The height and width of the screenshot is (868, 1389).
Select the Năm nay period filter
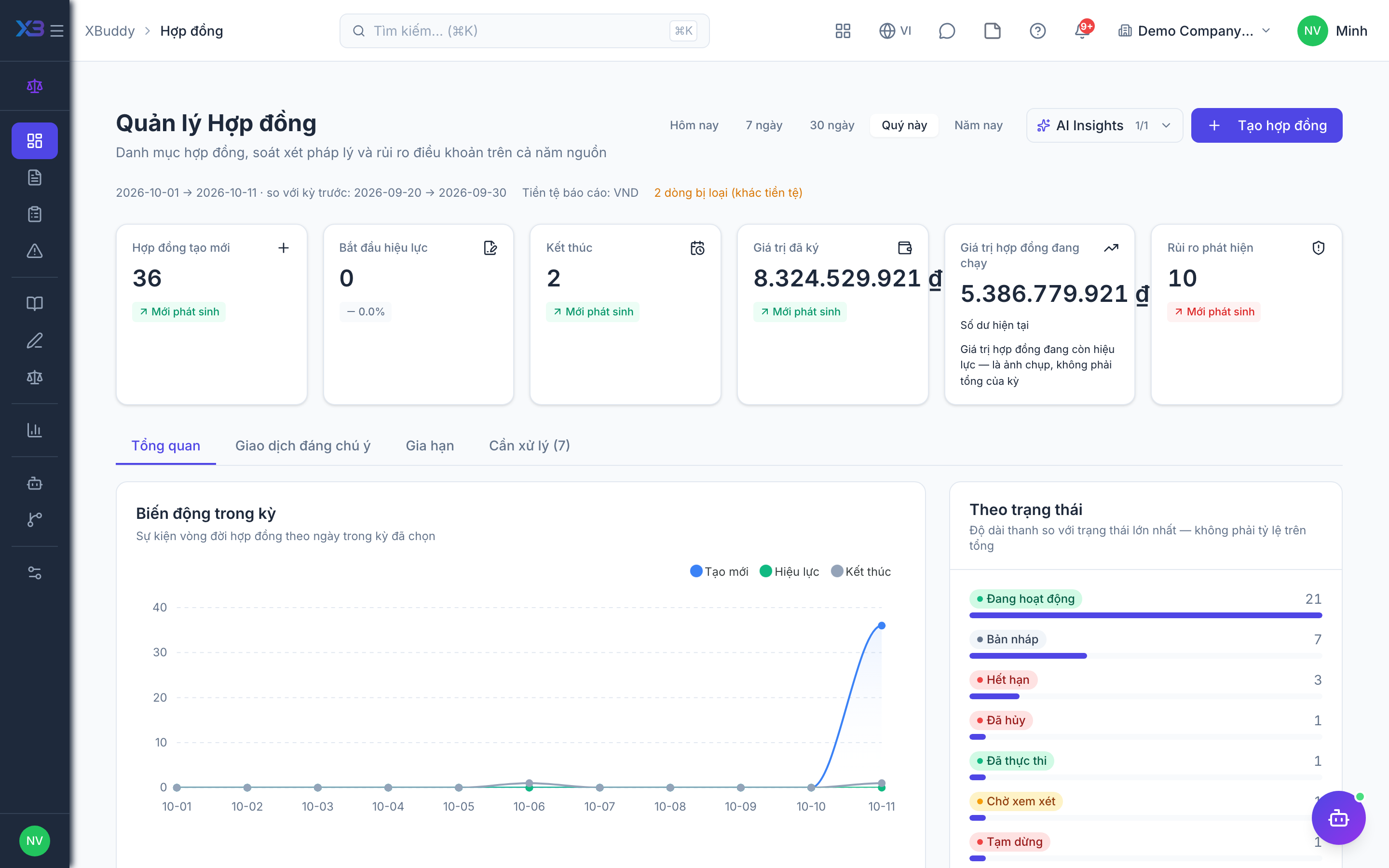tap(978, 125)
